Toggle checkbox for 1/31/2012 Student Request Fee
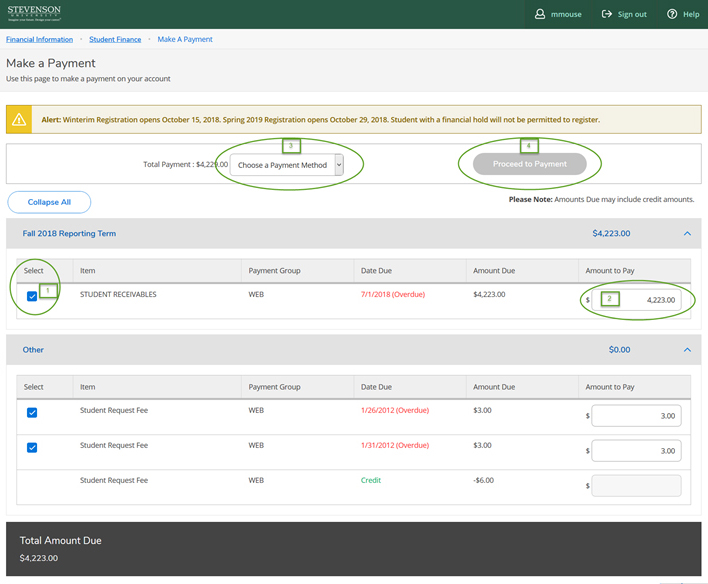The image size is (708, 584). (32, 447)
